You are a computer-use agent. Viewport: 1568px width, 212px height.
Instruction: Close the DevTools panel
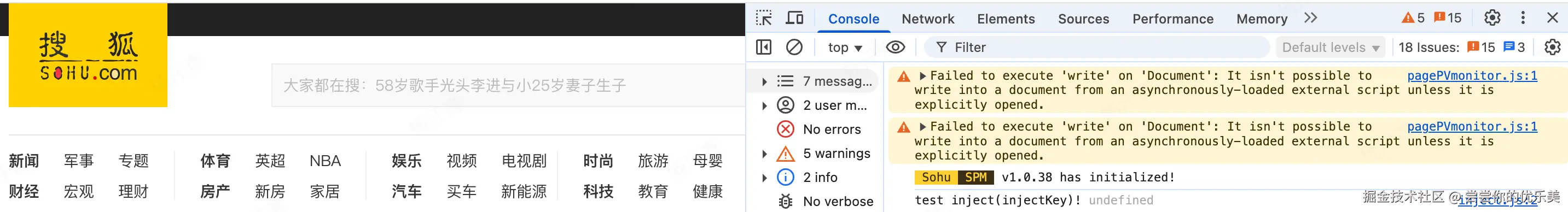point(1552,18)
